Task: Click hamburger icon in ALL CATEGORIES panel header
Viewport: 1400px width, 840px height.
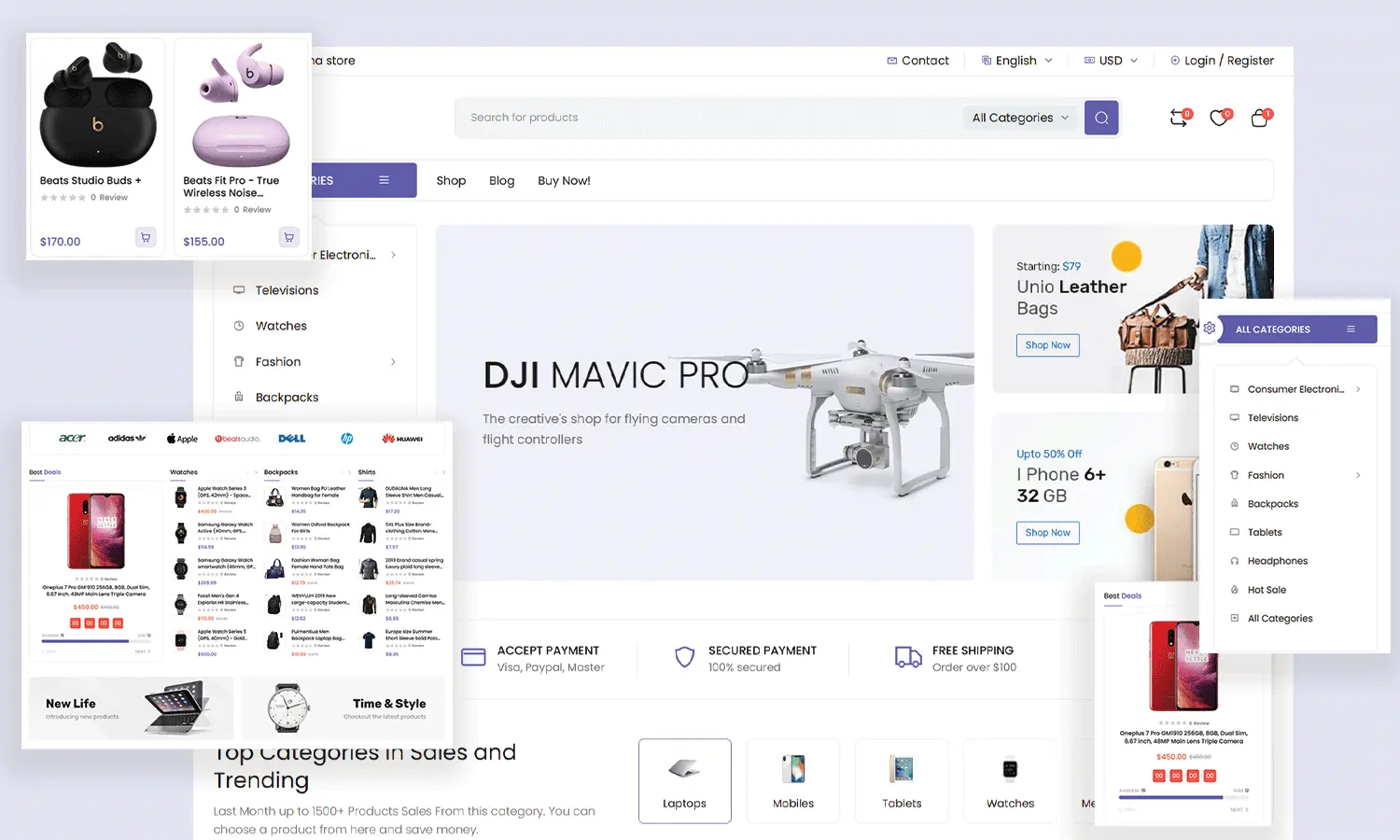Action: click(x=1351, y=329)
